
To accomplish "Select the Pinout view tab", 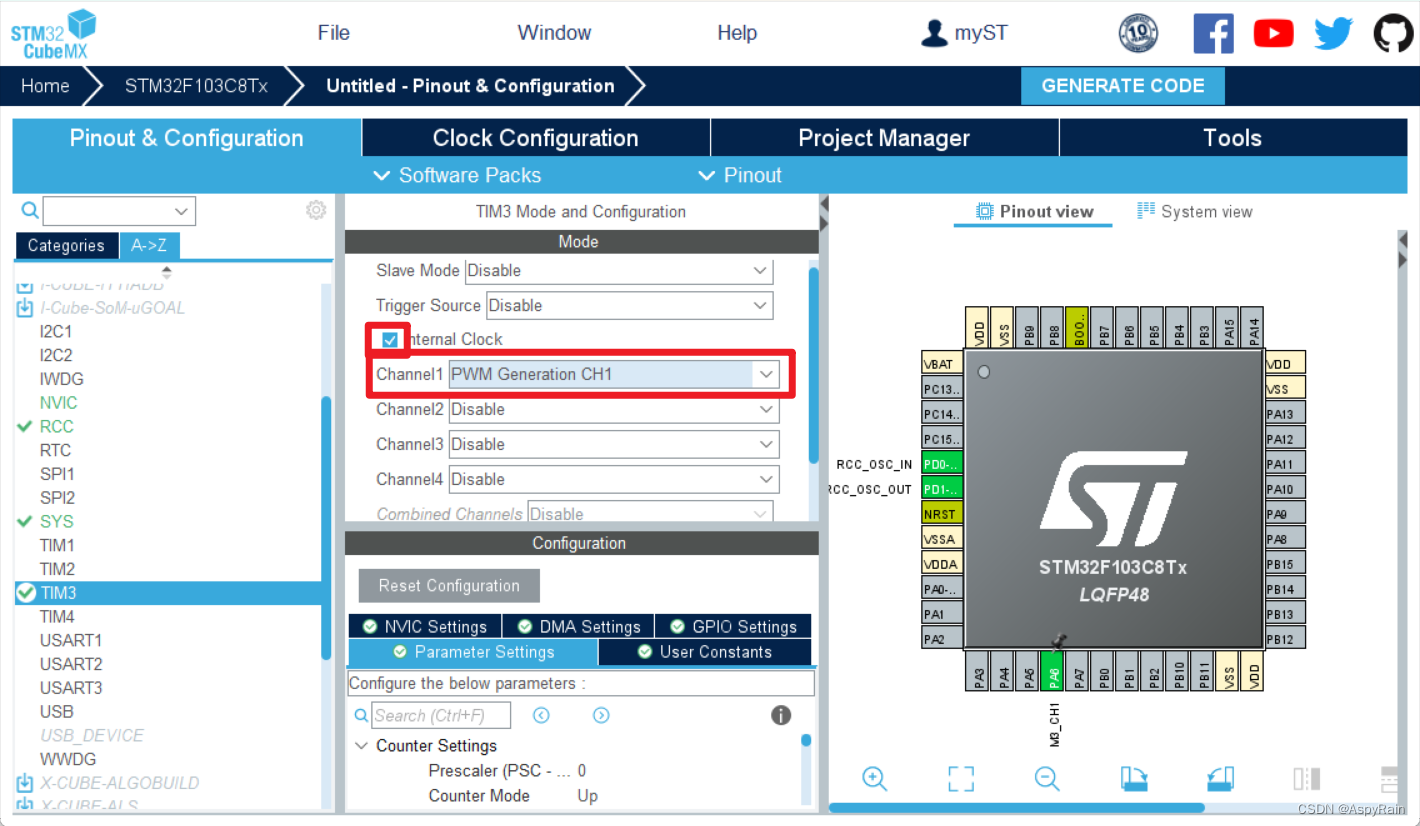I will coord(1034,212).
